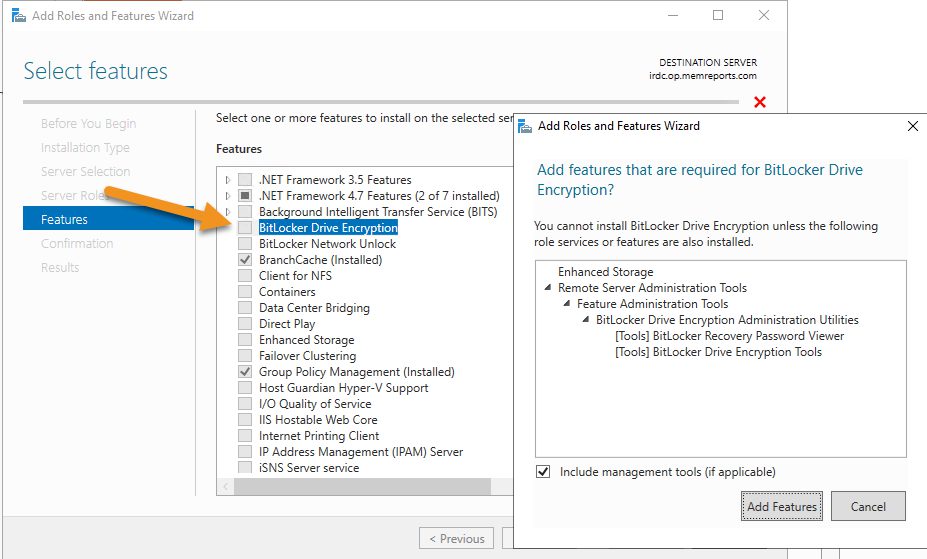927x559 pixels.
Task: Click the Add Features button
Action: 782,506
